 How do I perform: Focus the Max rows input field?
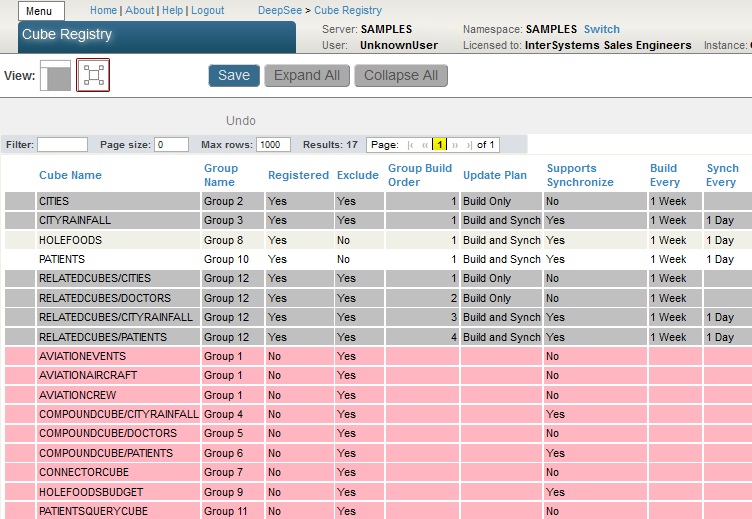click(x=273, y=145)
